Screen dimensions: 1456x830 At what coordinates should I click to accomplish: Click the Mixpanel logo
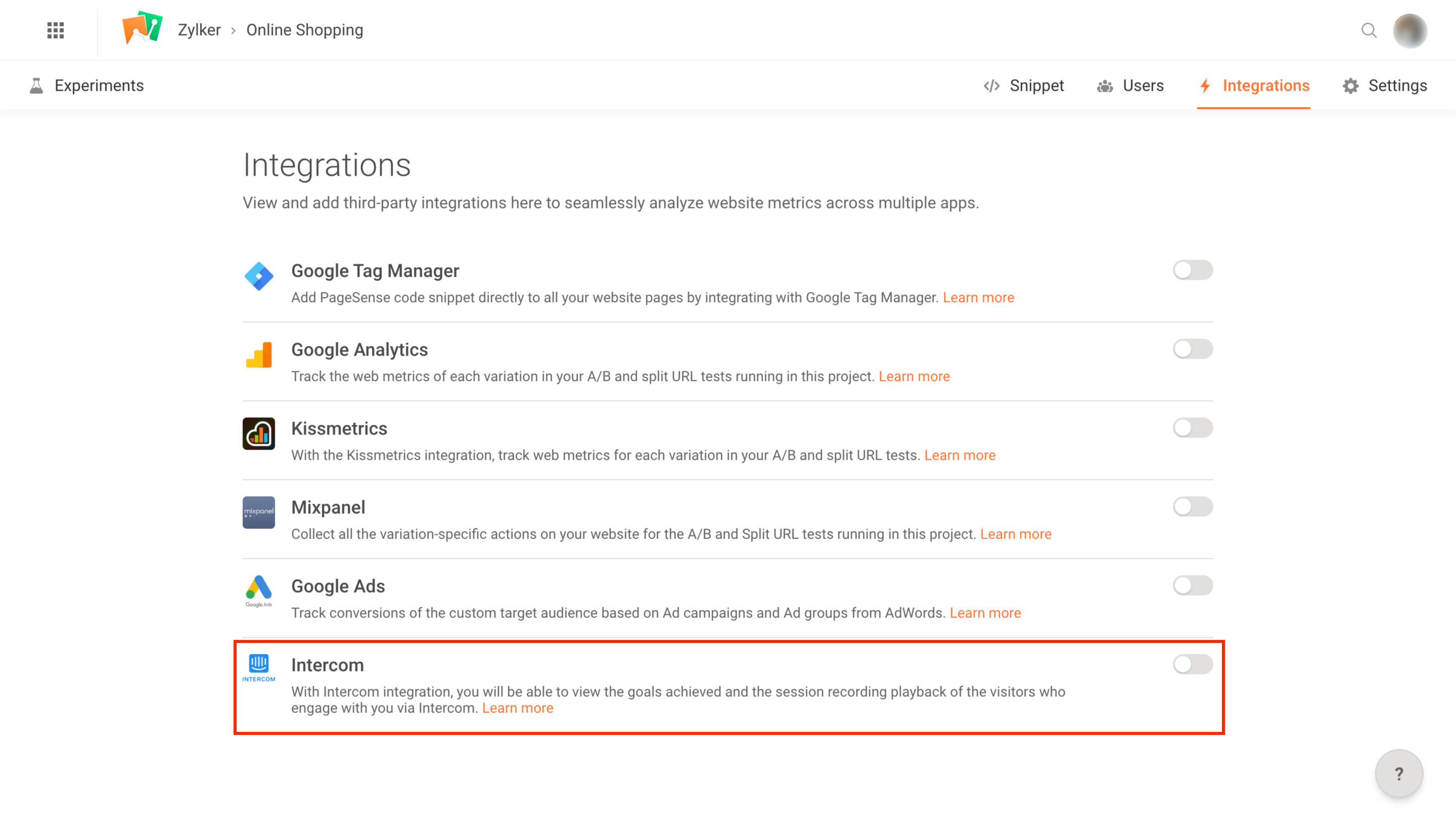[x=259, y=513]
